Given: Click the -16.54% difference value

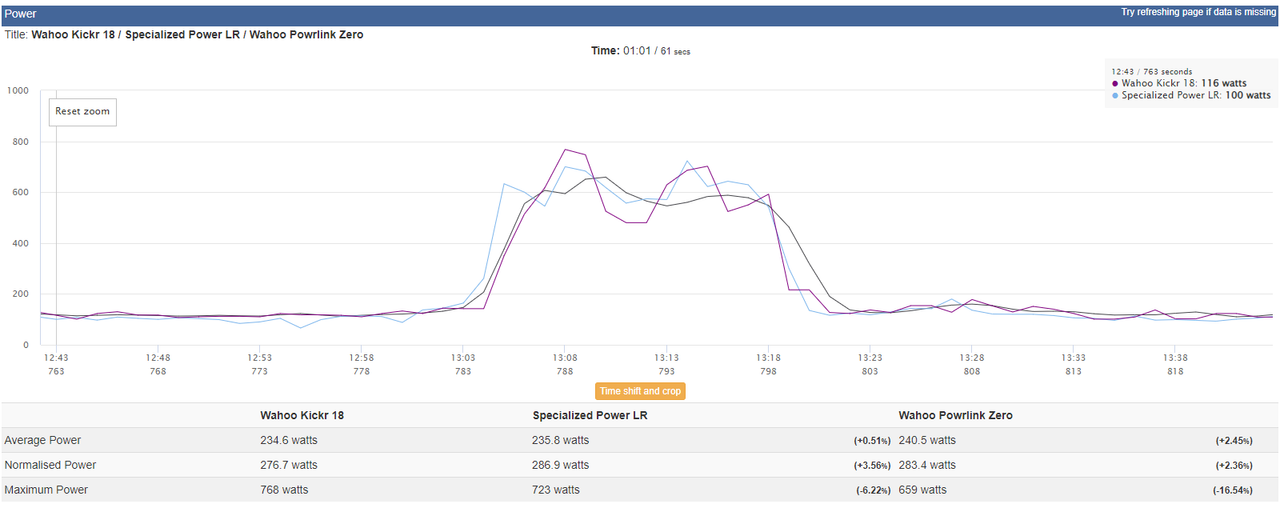Looking at the screenshot, I should 1234,491.
